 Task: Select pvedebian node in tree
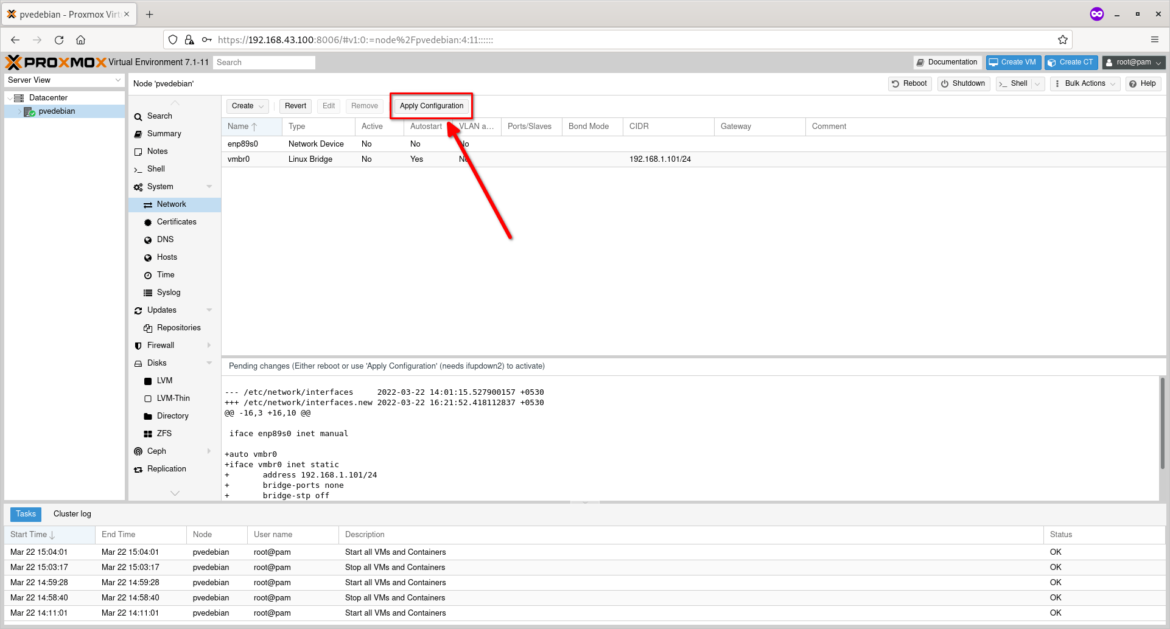(x=56, y=111)
